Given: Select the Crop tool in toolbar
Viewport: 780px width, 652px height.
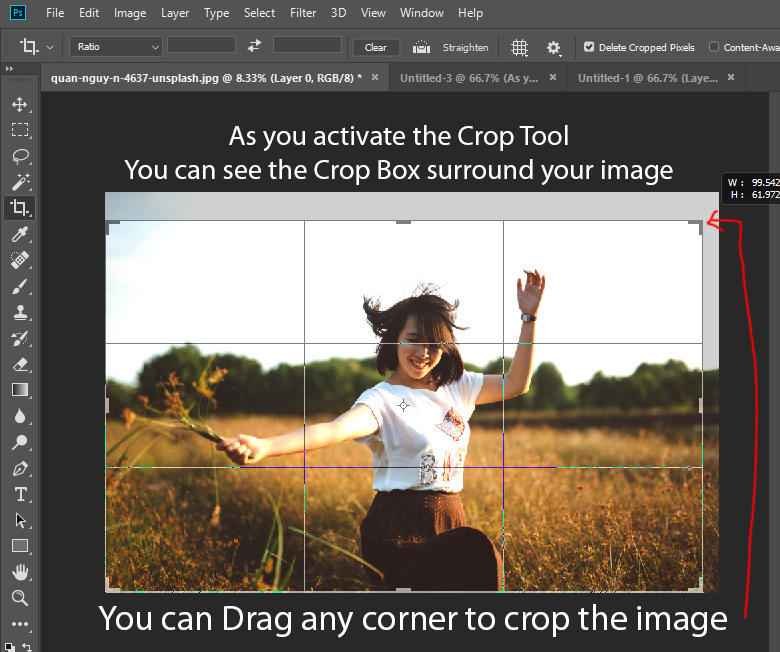Looking at the screenshot, I should 20,207.
